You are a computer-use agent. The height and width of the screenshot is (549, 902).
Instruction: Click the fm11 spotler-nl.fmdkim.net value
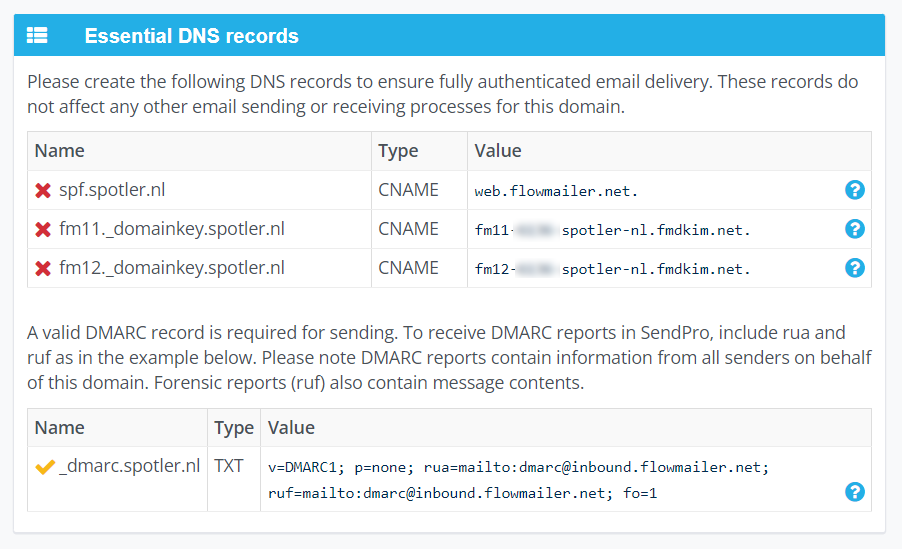click(612, 230)
